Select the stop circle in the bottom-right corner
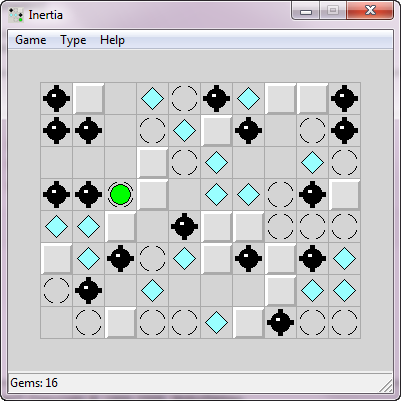 click(344, 322)
